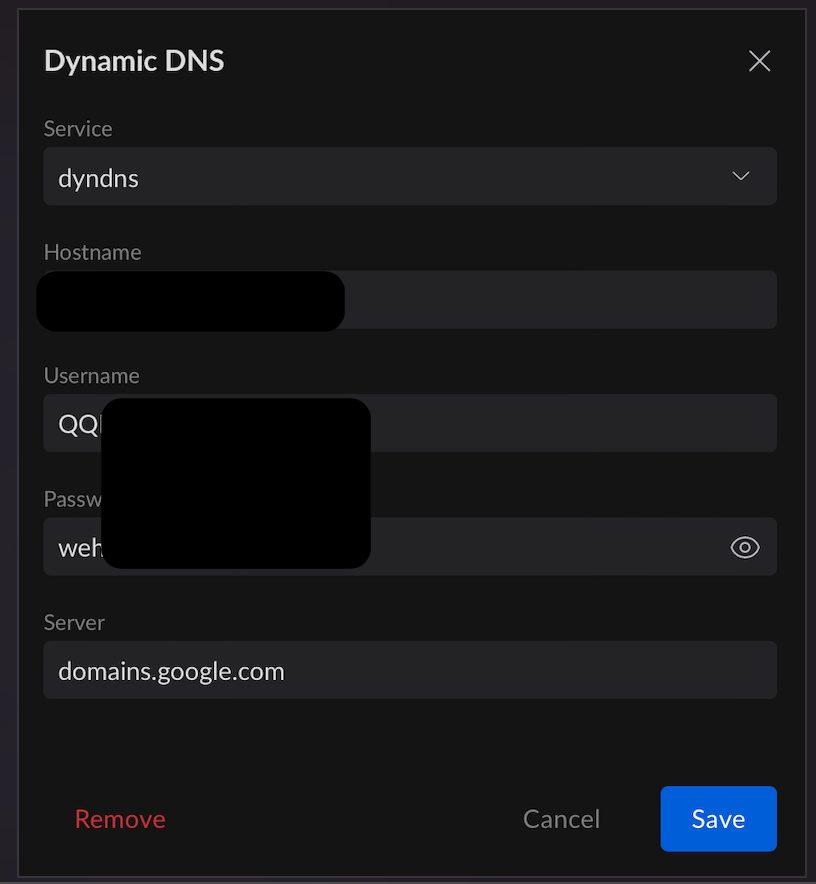Expand the Service dropdown chevron arrow
Screen dimensions: 816x884
pos(741,176)
